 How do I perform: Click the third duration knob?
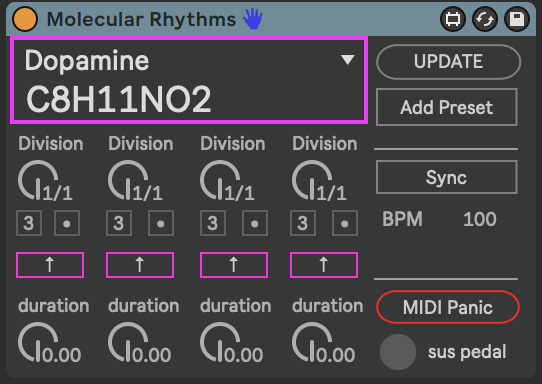220,342
